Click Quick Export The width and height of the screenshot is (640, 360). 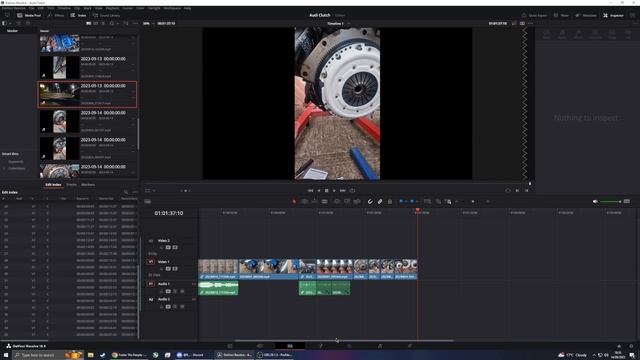click(534, 15)
